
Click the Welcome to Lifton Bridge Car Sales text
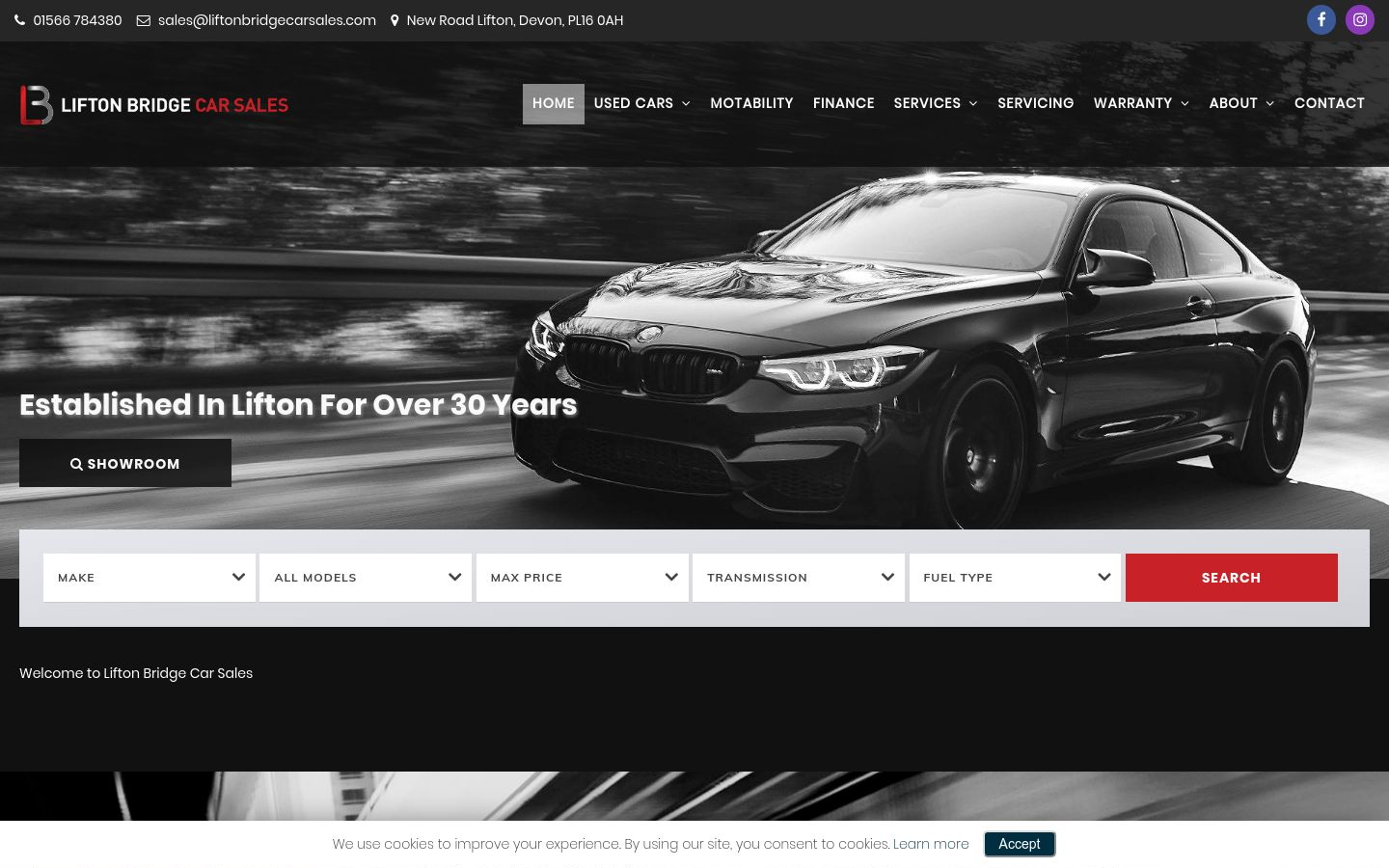pyautogui.click(x=136, y=673)
